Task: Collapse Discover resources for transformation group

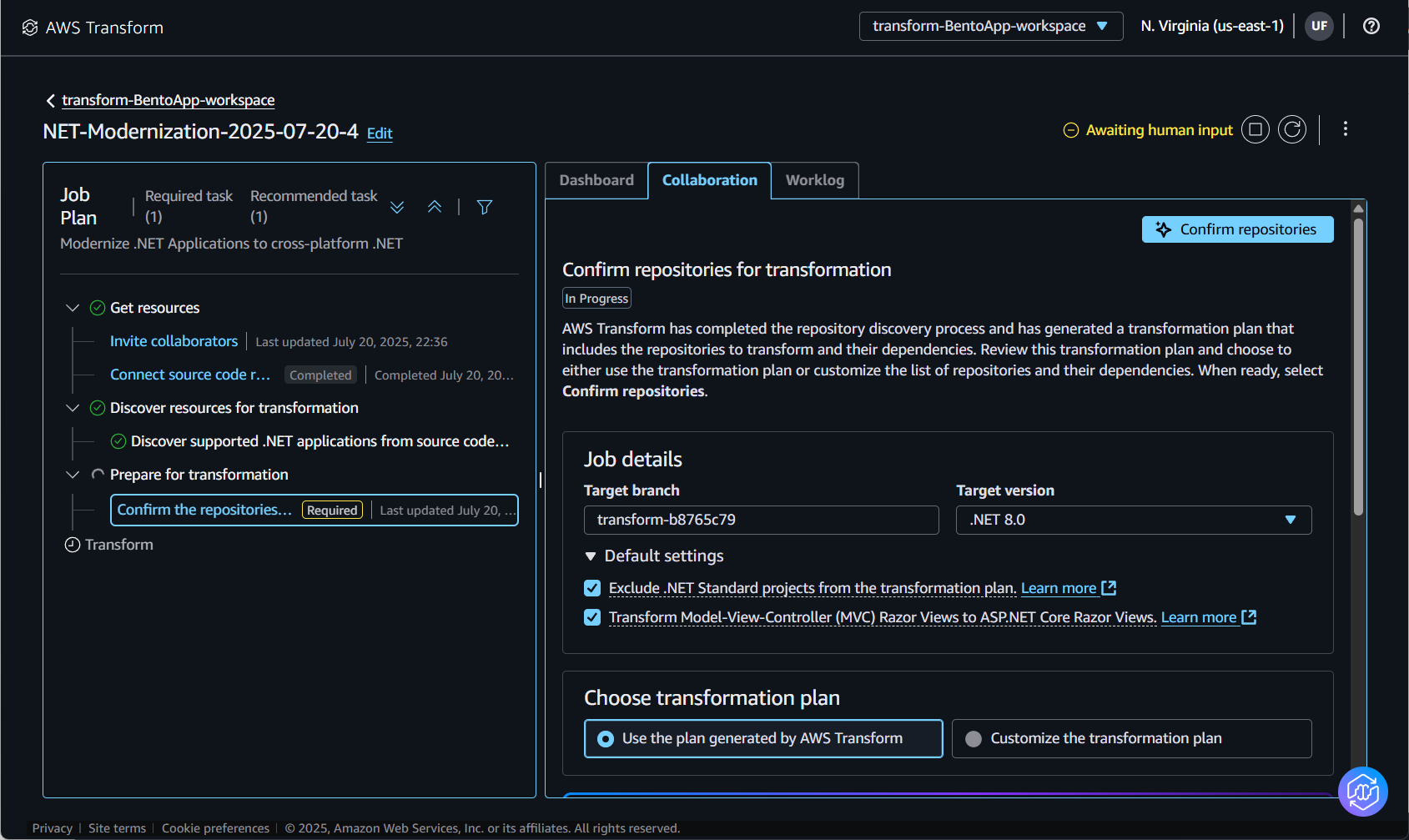Action: click(73, 408)
